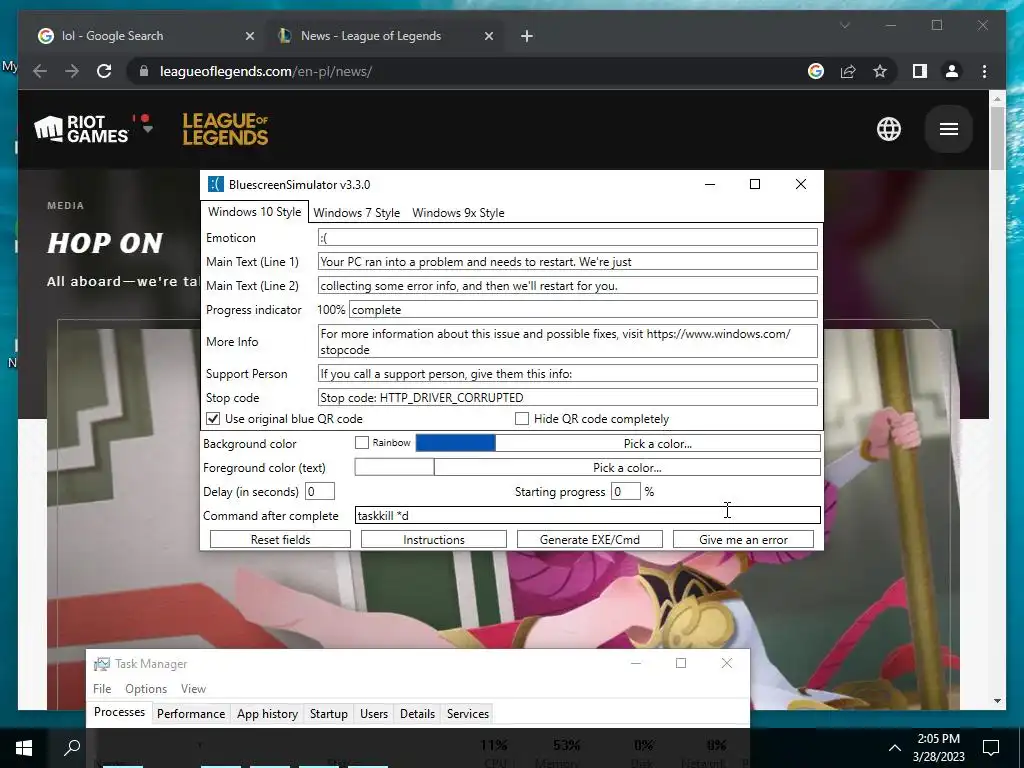Open the browser side panel icon

920,71
